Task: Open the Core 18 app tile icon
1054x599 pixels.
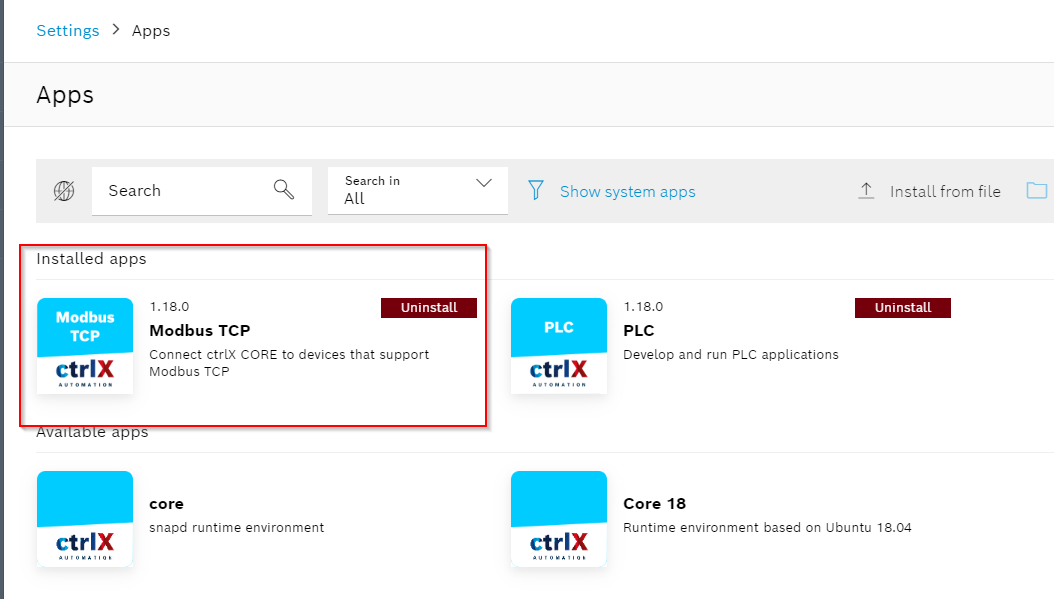Action: [559, 519]
